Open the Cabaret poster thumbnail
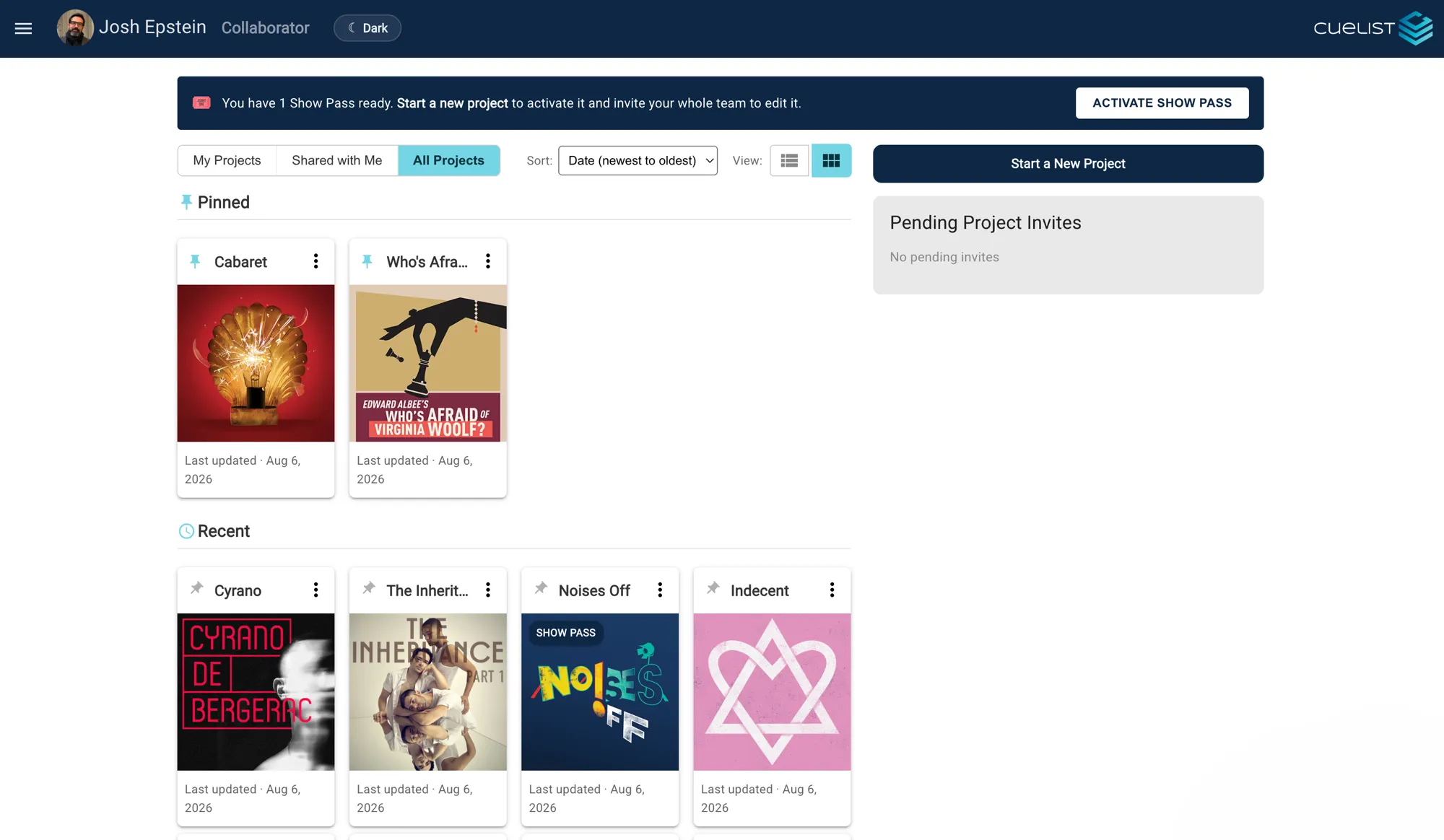The width and height of the screenshot is (1444, 840). tap(256, 363)
